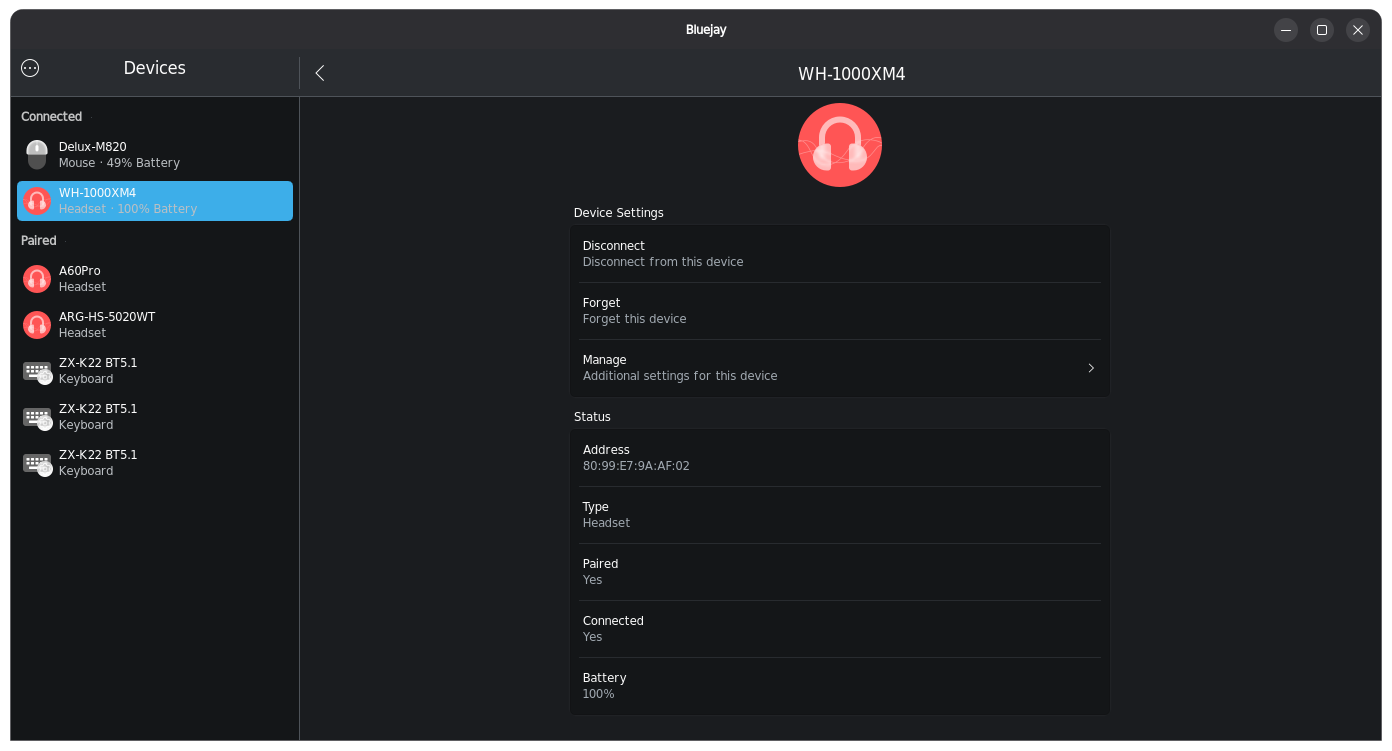The width and height of the screenshot is (1392, 751).
Task: Forget this device
Action: [840, 311]
